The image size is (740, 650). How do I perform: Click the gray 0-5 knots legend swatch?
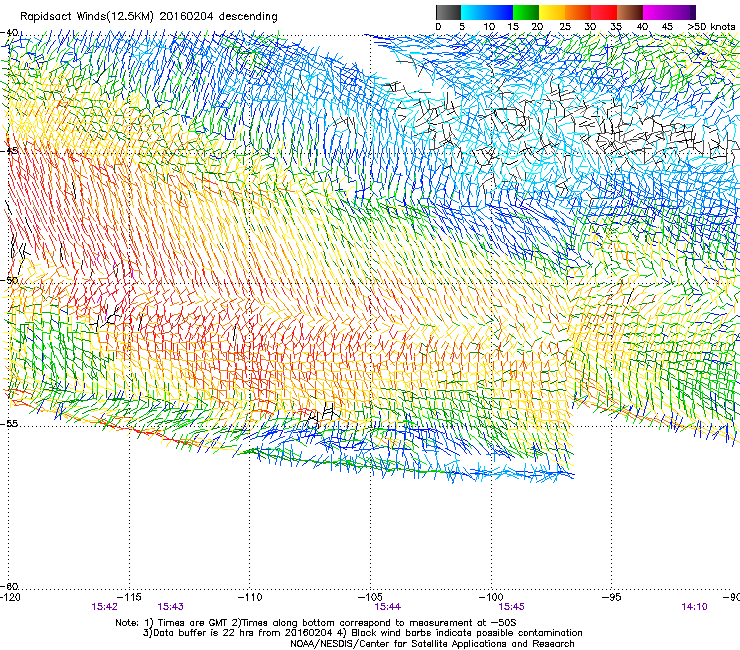pos(448,12)
